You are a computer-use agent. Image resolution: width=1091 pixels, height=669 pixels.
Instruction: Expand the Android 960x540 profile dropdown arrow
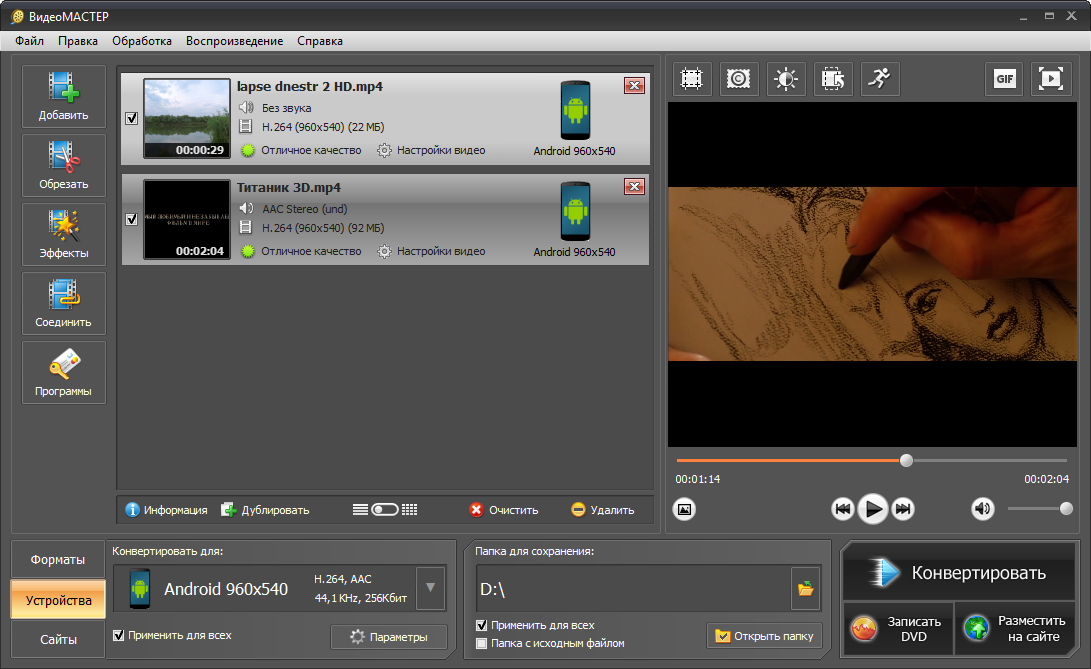click(x=431, y=588)
